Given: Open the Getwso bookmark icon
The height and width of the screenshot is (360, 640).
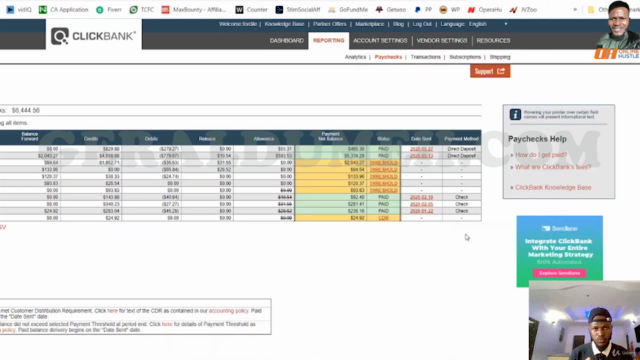Looking at the screenshot, I should (x=379, y=9).
